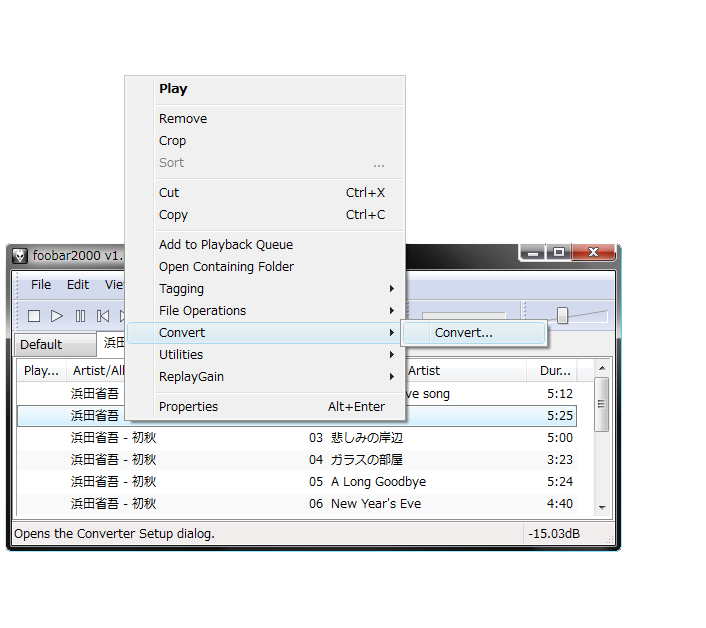Click the 5:25 duration in selected row
Viewport: 706px width, 628px height.
pos(560,416)
